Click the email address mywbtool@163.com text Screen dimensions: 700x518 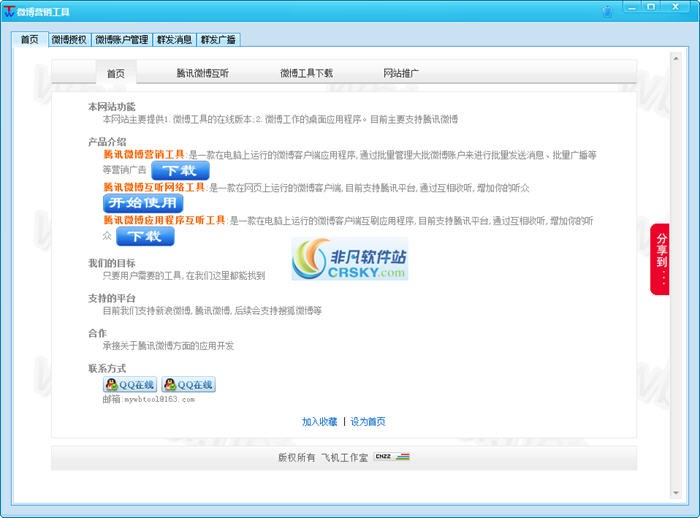click(159, 399)
